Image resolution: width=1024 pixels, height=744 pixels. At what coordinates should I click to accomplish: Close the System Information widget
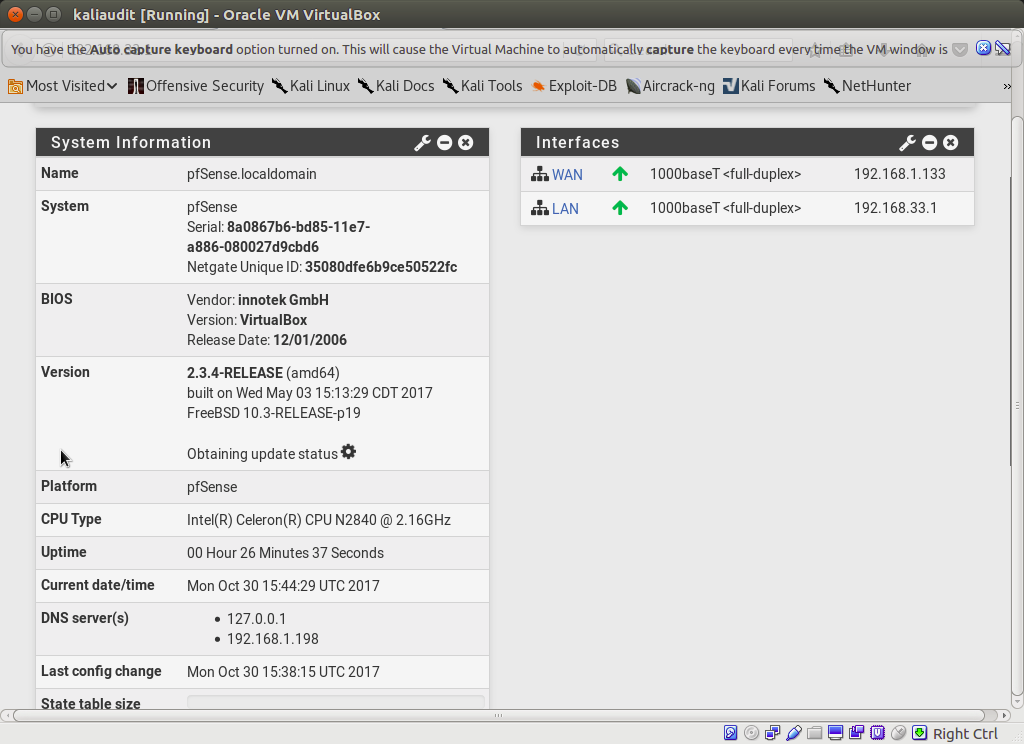[x=466, y=142]
